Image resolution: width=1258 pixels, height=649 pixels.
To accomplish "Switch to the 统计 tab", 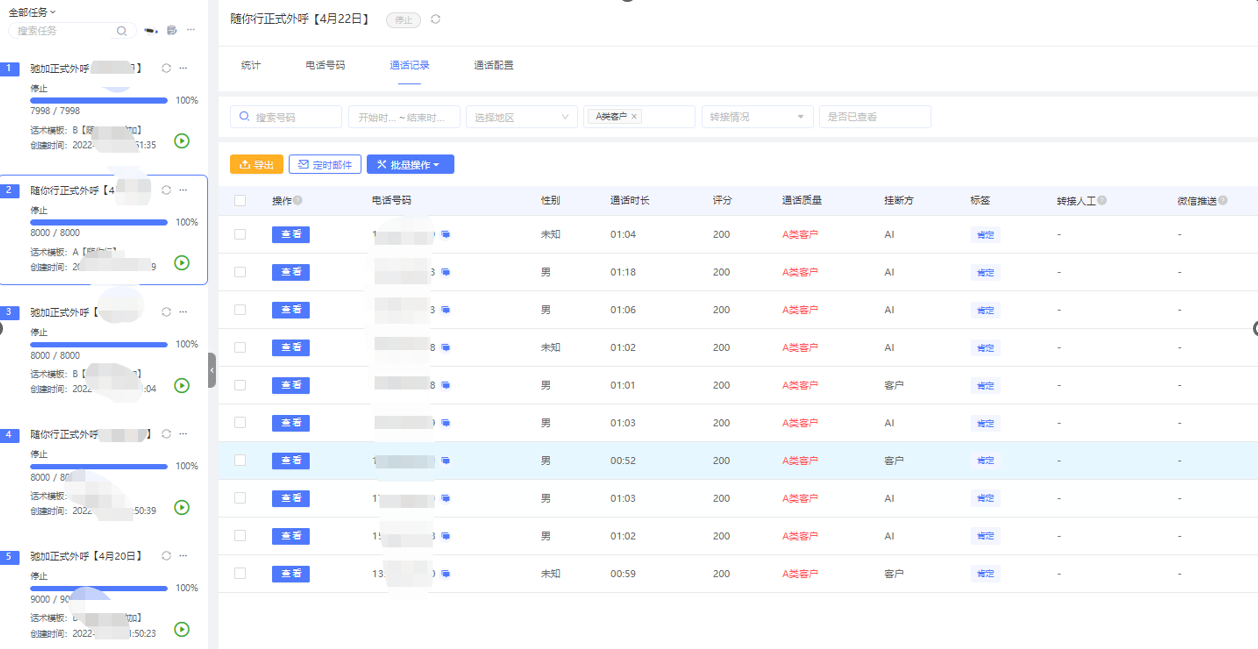I will (251, 65).
